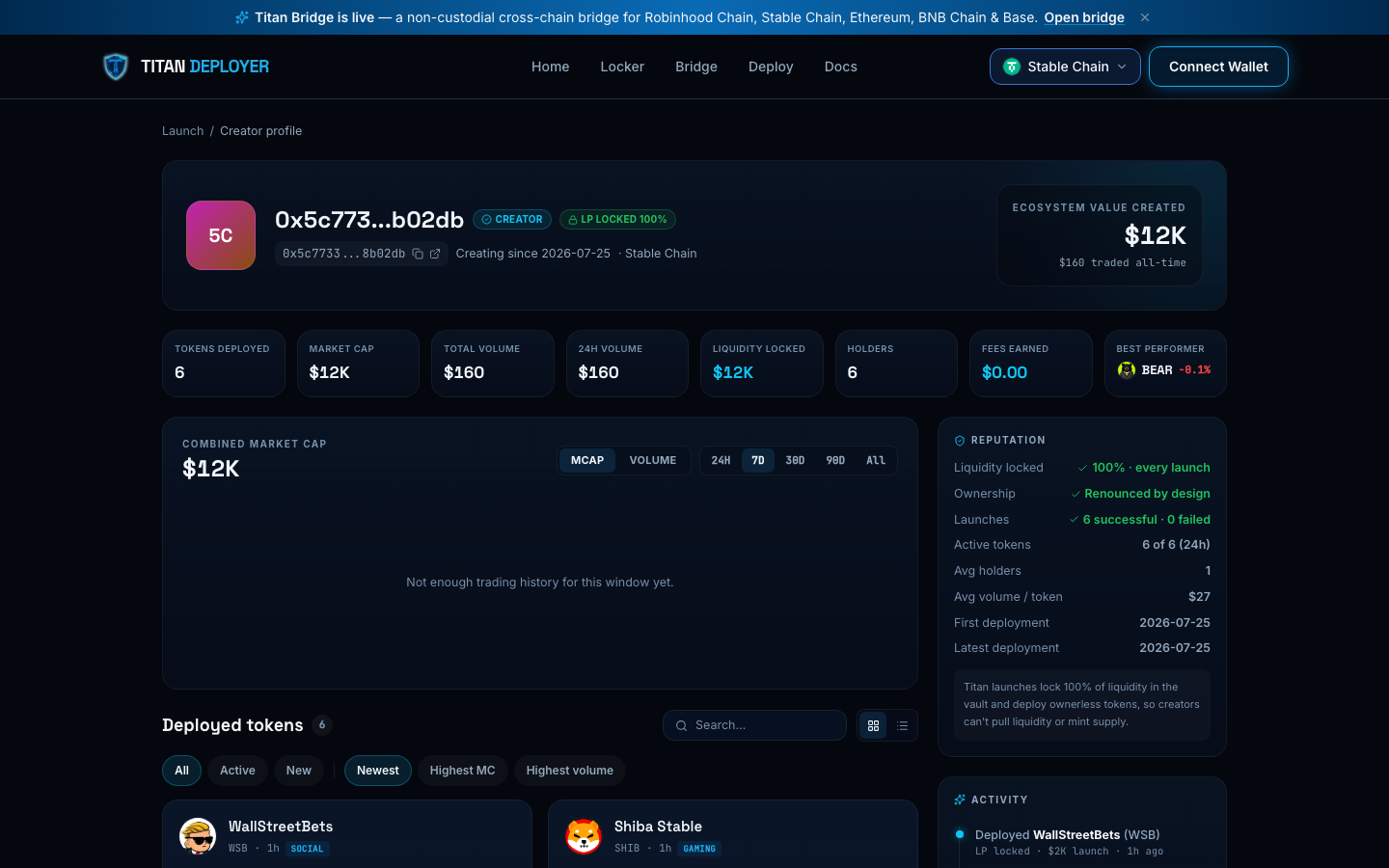Switch to grid view of tokens

click(x=874, y=725)
